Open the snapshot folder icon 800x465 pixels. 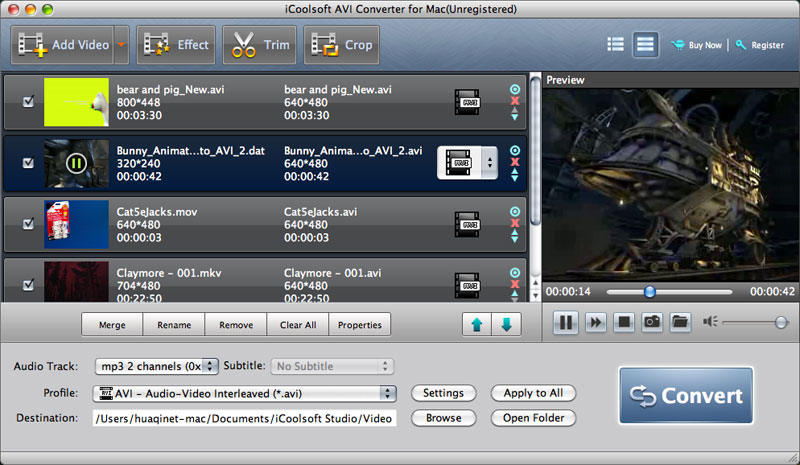[680, 322]
